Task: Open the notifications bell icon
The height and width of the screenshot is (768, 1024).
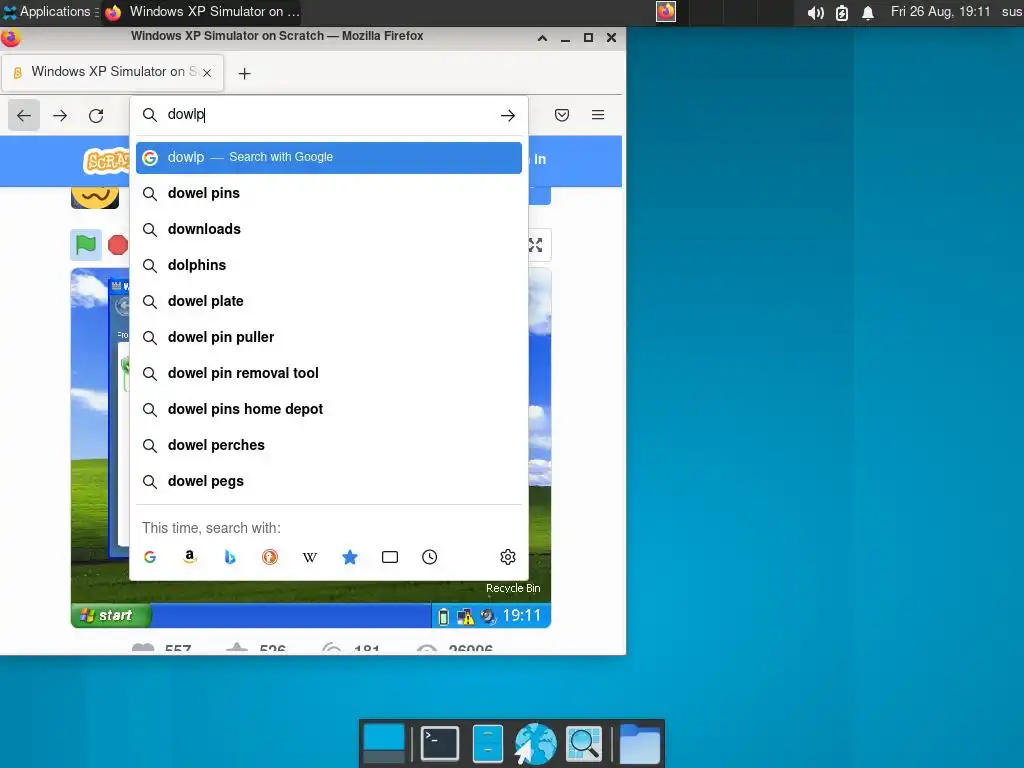Action: point(868,12)
